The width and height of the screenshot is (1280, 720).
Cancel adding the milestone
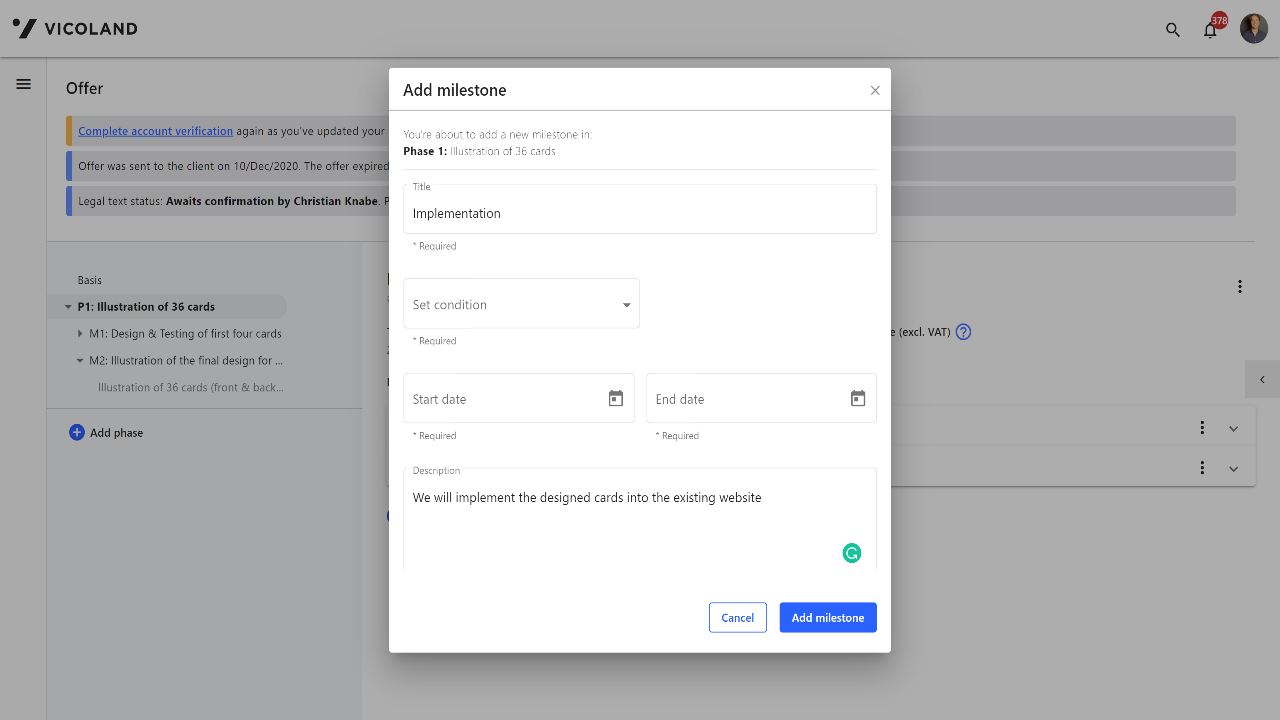(x=738, y=618)
